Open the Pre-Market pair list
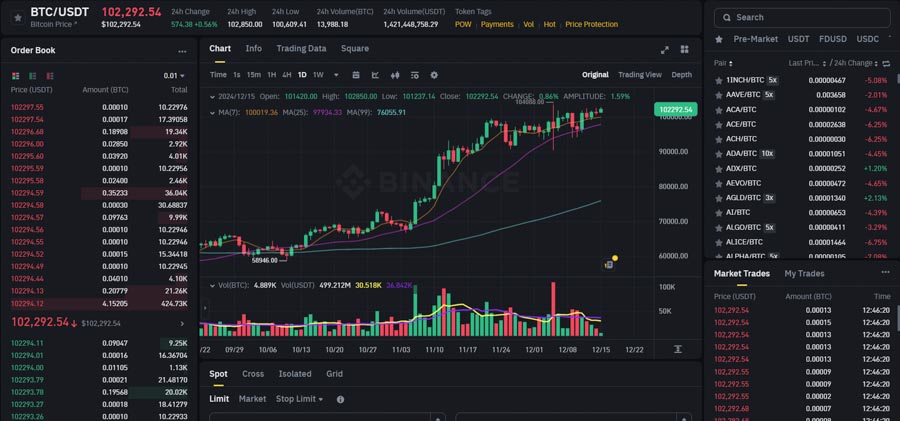Screen dimensions: 900x421 pyautogui.click(x=756, y=39)
